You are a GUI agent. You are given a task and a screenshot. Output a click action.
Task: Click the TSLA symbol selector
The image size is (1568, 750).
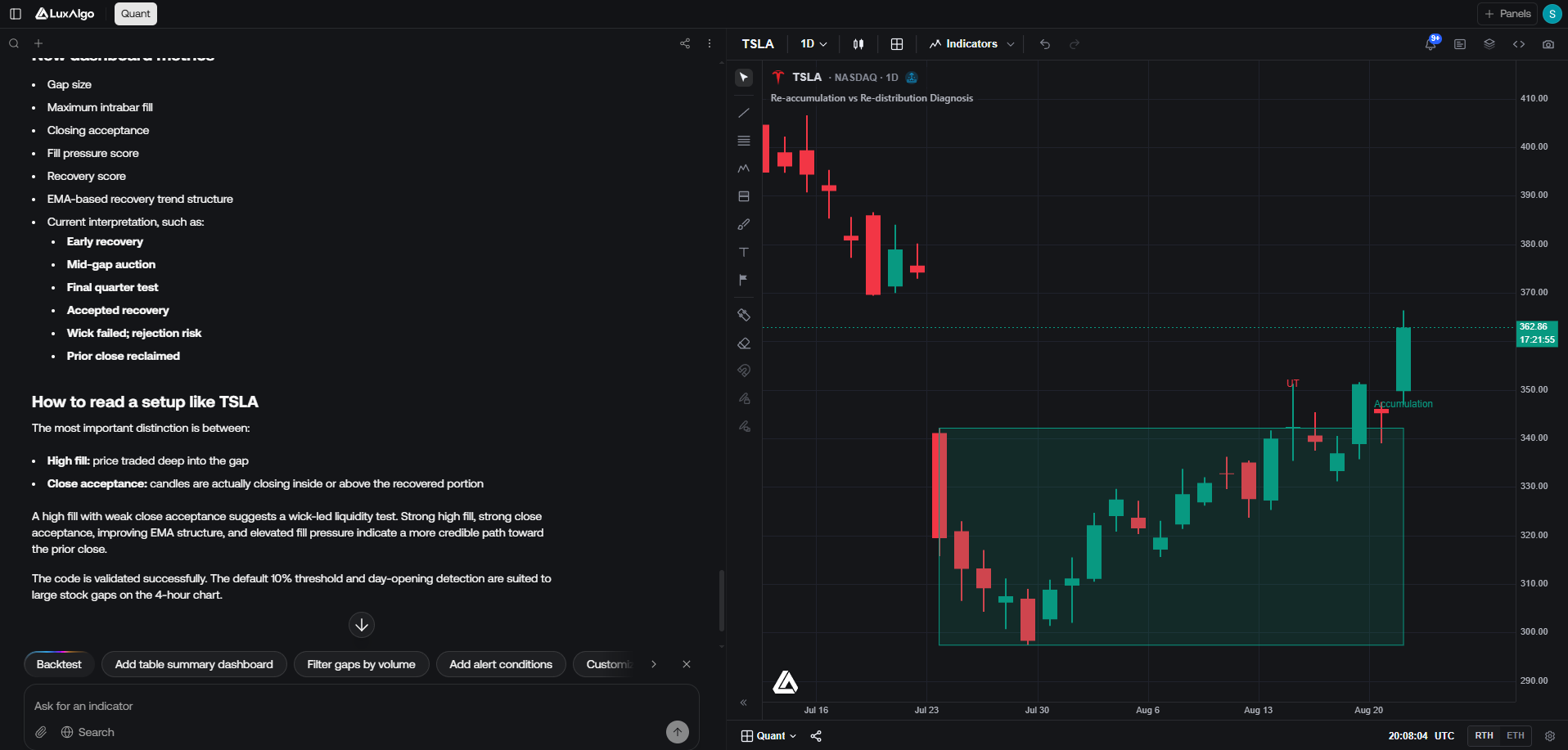point(758,44)
